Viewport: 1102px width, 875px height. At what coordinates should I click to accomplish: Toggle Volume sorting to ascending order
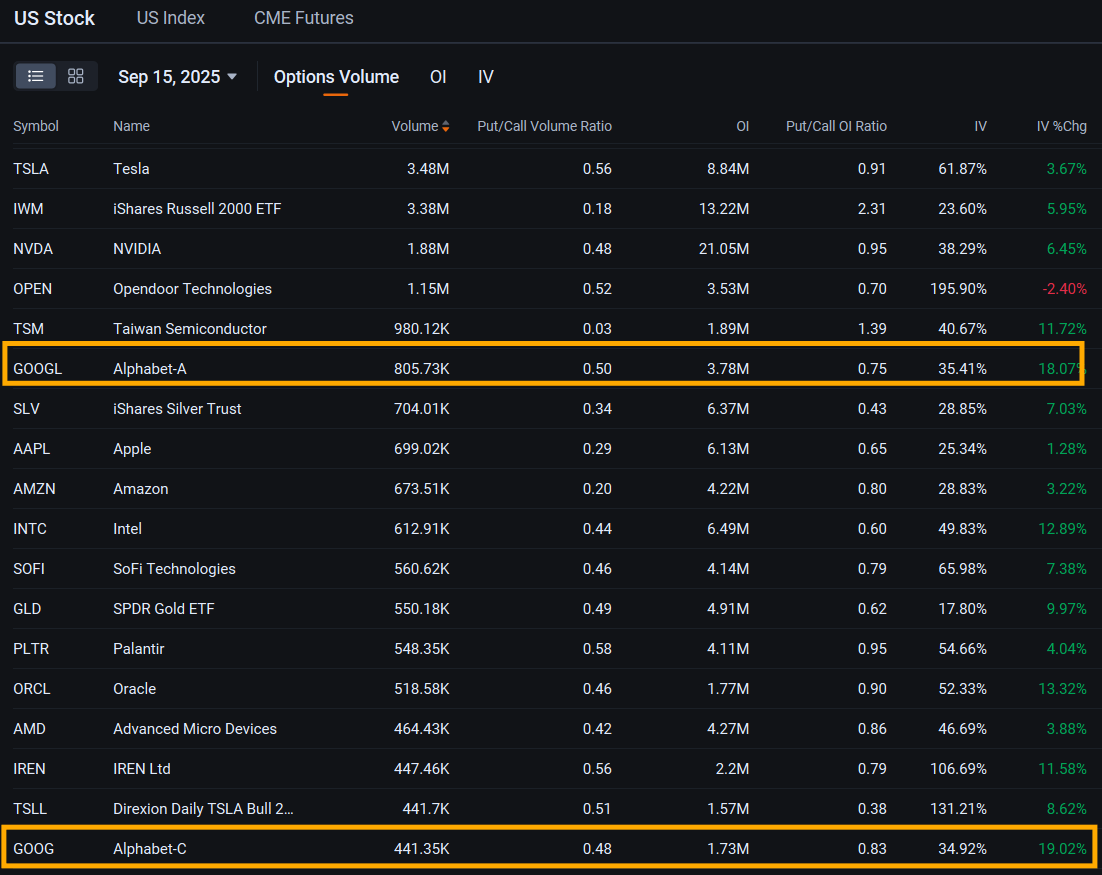coord(446,123)
